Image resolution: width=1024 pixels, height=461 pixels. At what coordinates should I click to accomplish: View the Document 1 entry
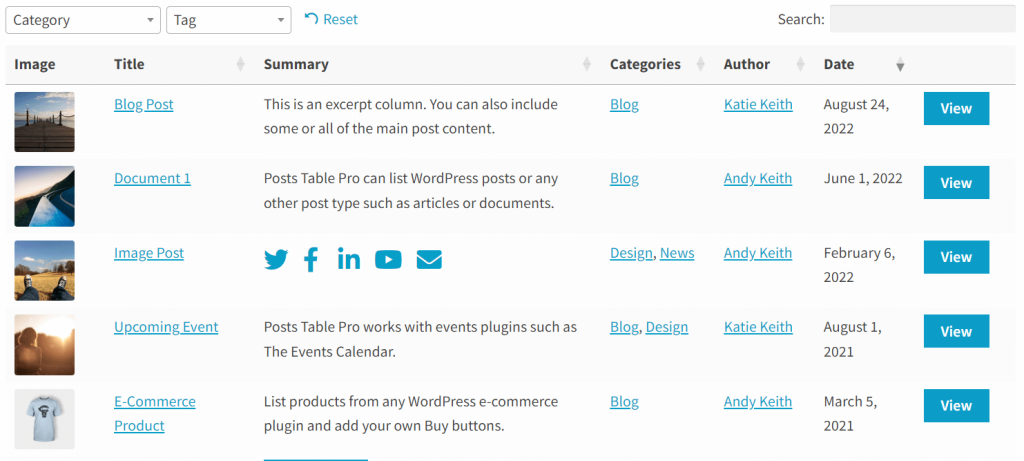pos(956,183)
